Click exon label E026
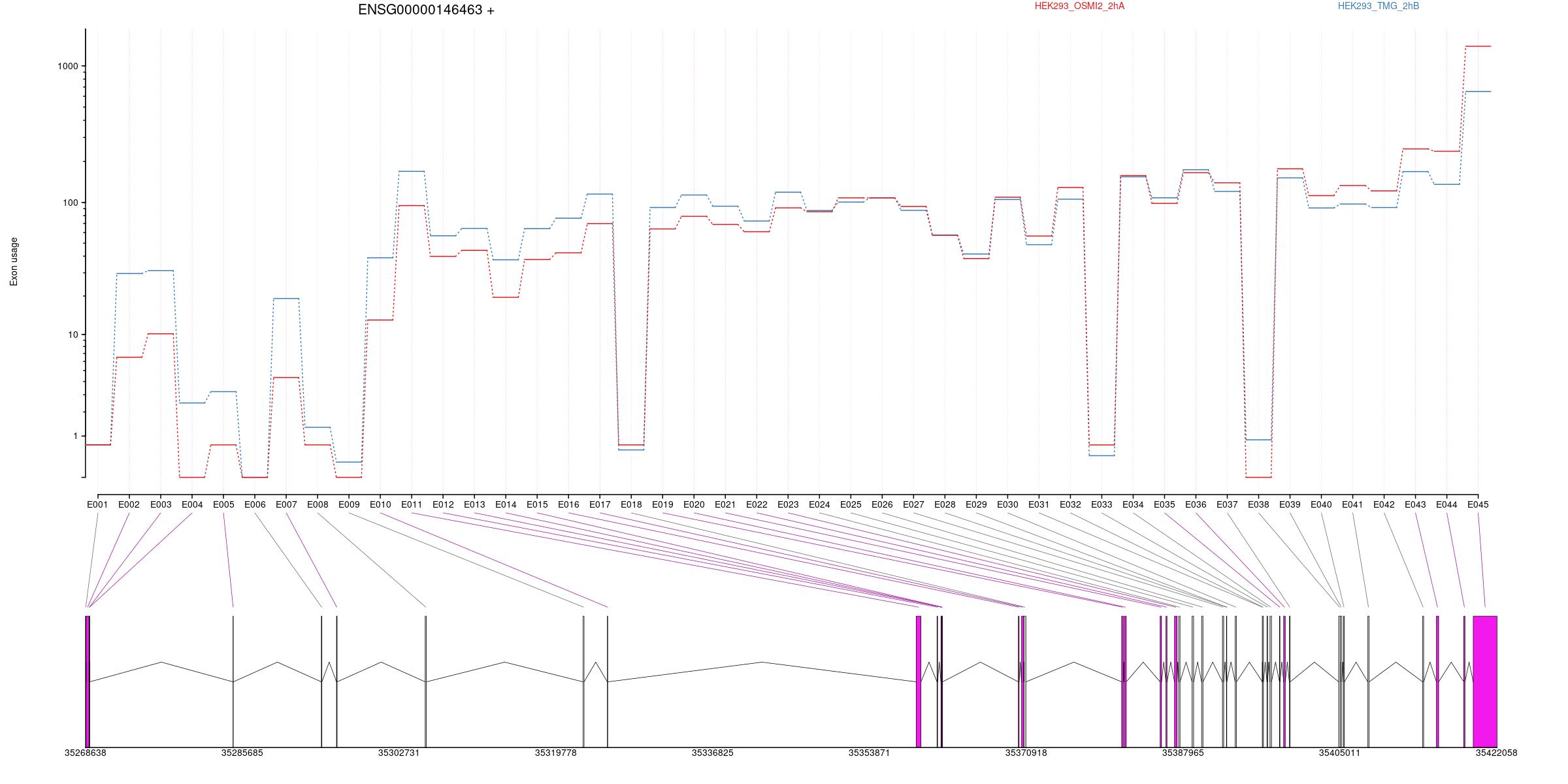 pos(882,504)
